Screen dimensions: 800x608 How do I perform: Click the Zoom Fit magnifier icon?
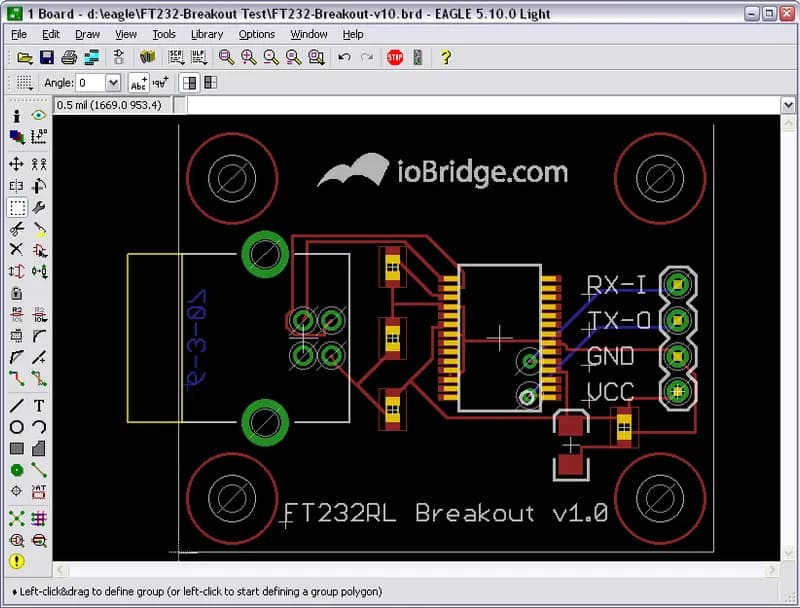point(224,57)
